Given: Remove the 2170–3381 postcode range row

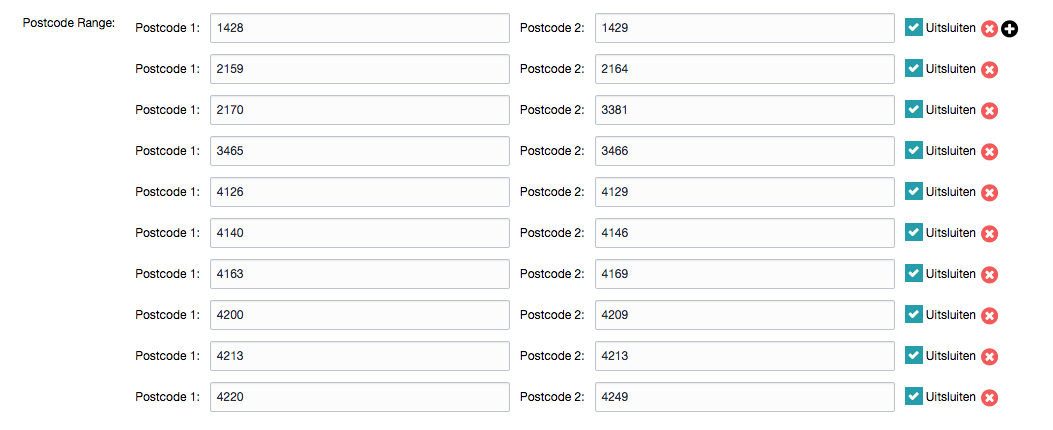Looking at the screenshot, I should point(989,111).
